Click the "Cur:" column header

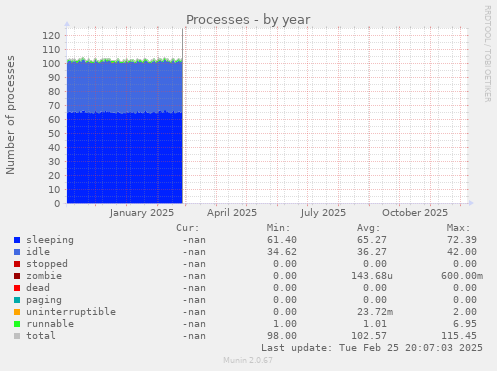click(188, 228)
